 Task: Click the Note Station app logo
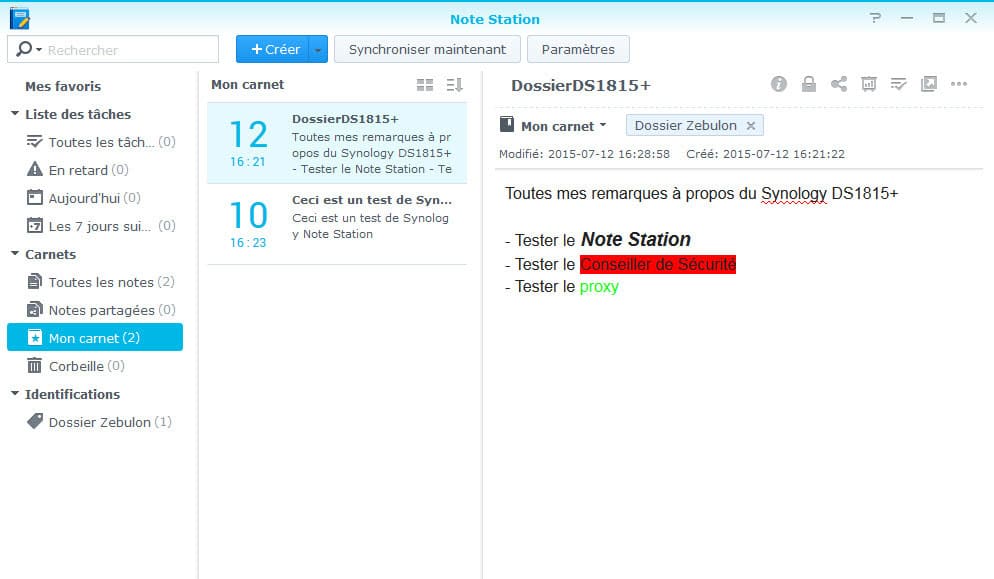pyautogui.click(x=20, y=18)
